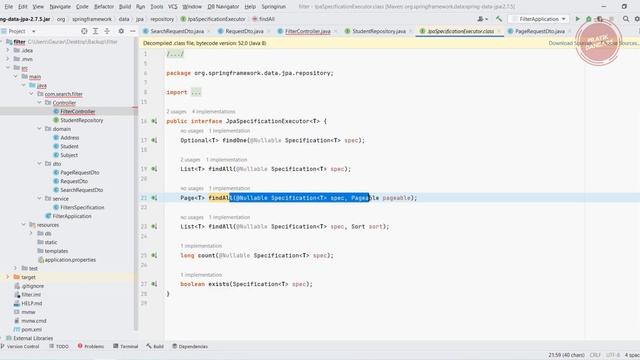Expand all icon in Project panel header
This screenshot has width=640, height=360.
(96, 31)
